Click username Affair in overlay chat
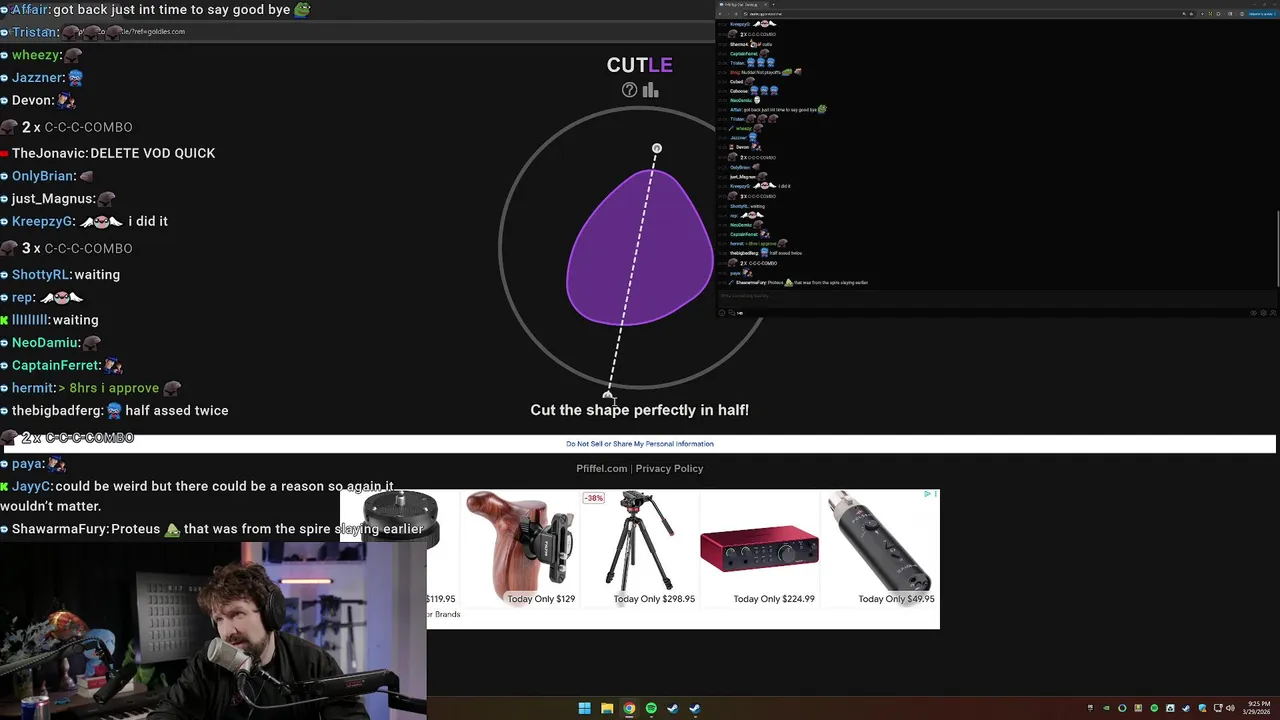Viewport: 1280px width, 720px height. pos(30,10)
